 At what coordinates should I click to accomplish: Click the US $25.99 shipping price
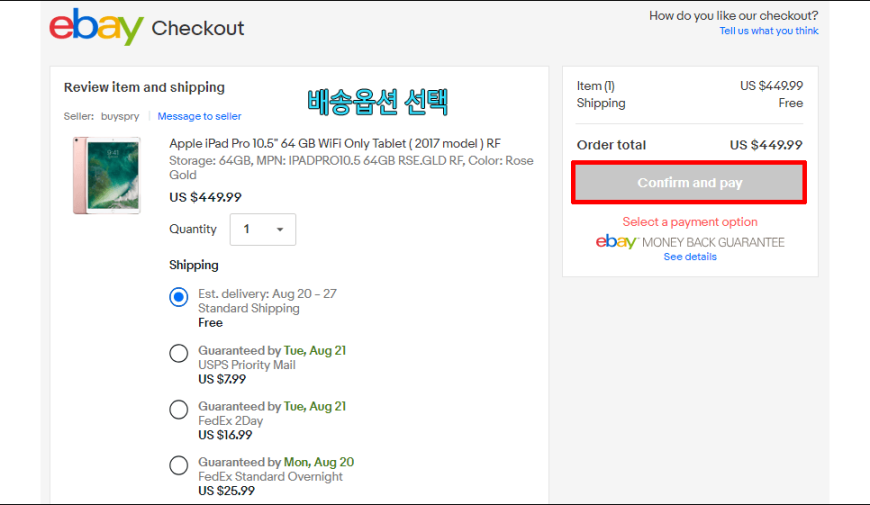tap(226, 491)
